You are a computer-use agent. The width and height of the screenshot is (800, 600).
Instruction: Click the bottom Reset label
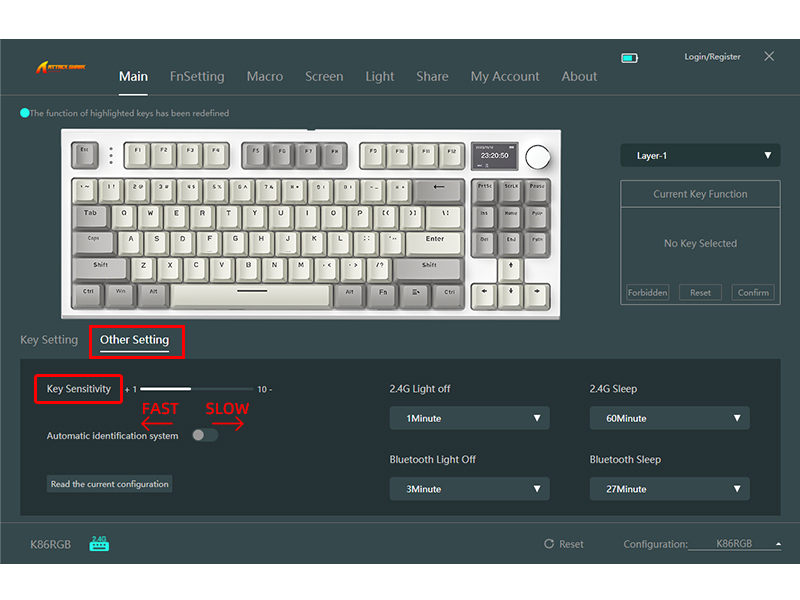coord(571,544)
